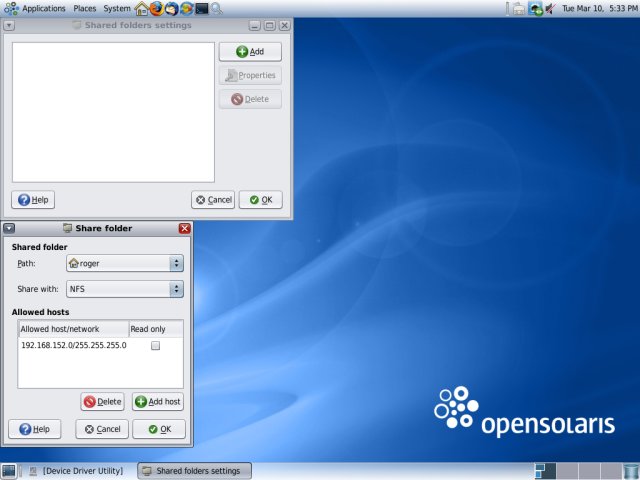The width and height of the screenshot is (640, 480).
Task: Click the Allowed host/network column header
Action: click(73, 329)
